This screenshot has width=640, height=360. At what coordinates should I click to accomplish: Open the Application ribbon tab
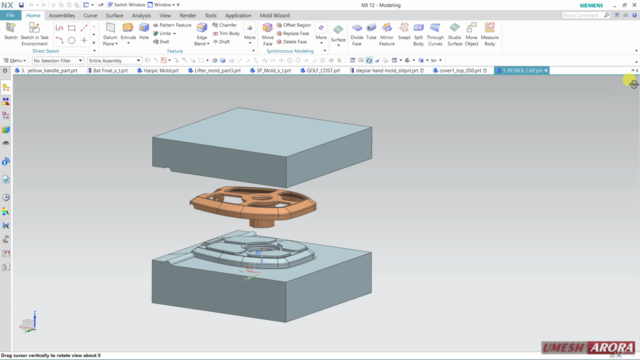click(238, 16)
